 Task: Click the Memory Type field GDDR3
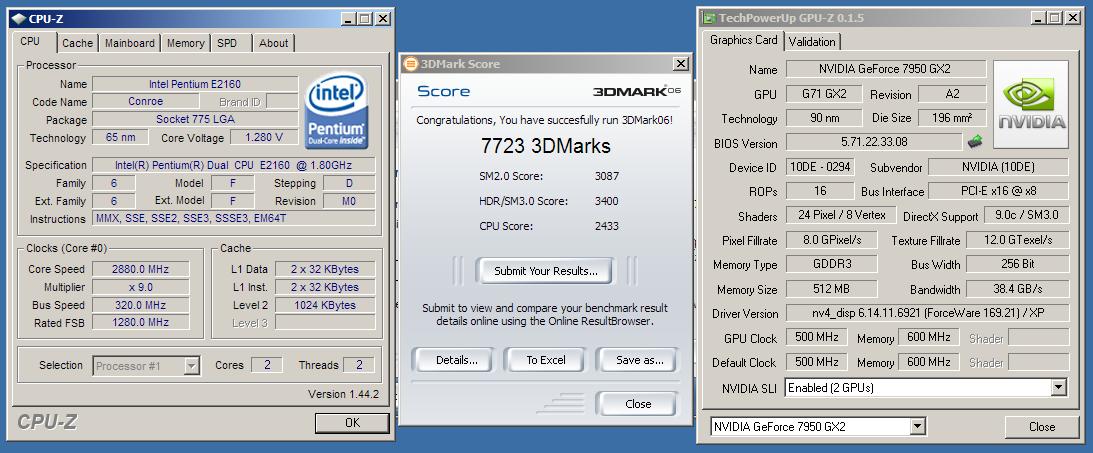pyautogui.click(x=832, y=265)
